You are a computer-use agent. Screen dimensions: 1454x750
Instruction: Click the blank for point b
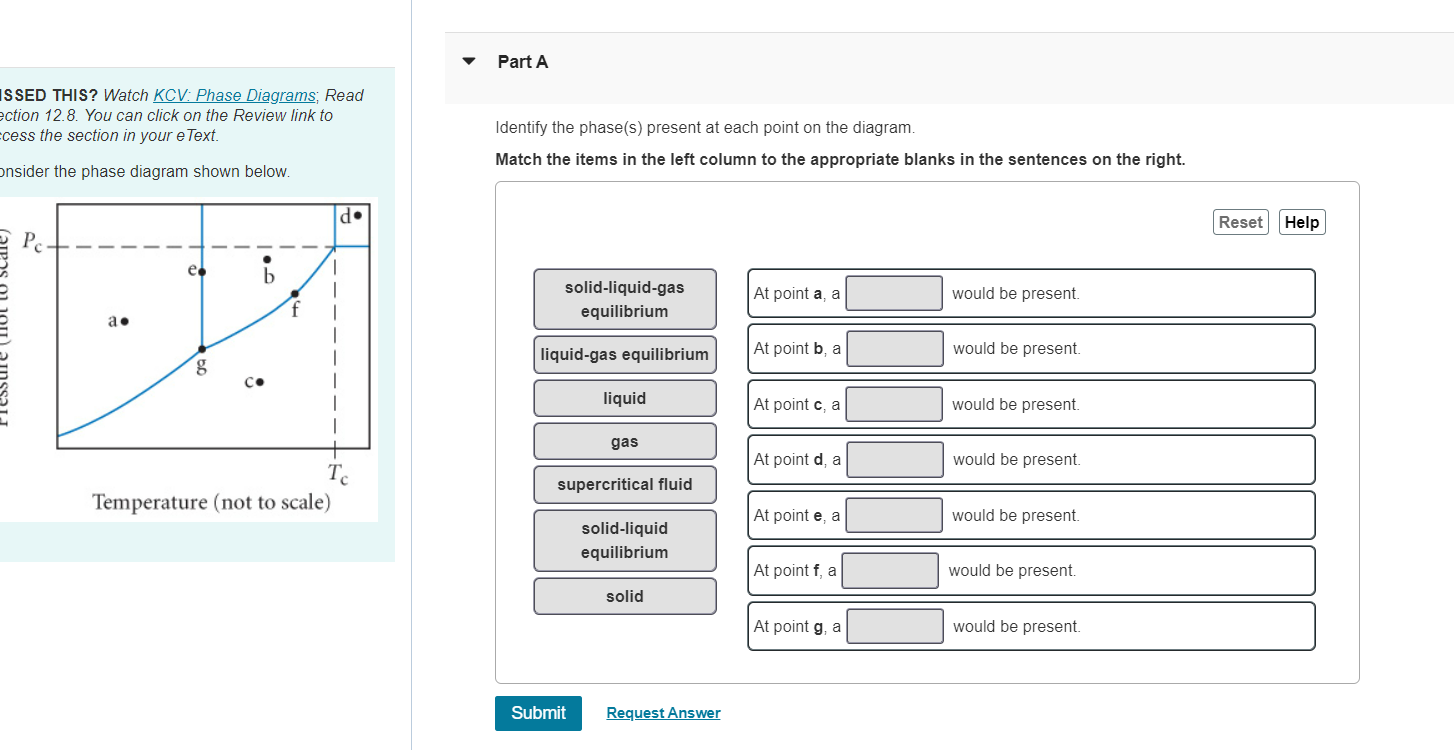[895, 348]
